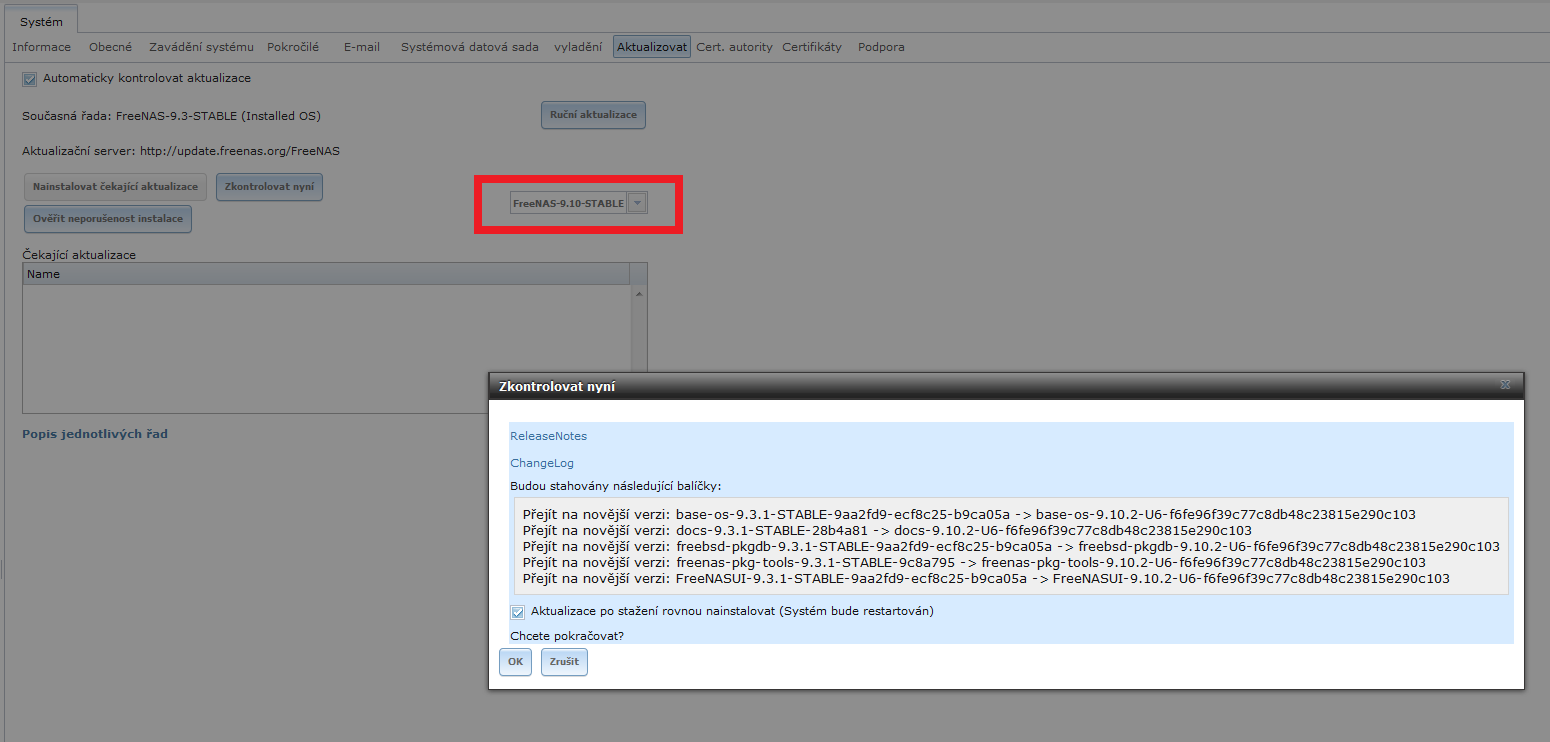
Task: Open the ReleaseNotes link
Action: coord(548,436)
